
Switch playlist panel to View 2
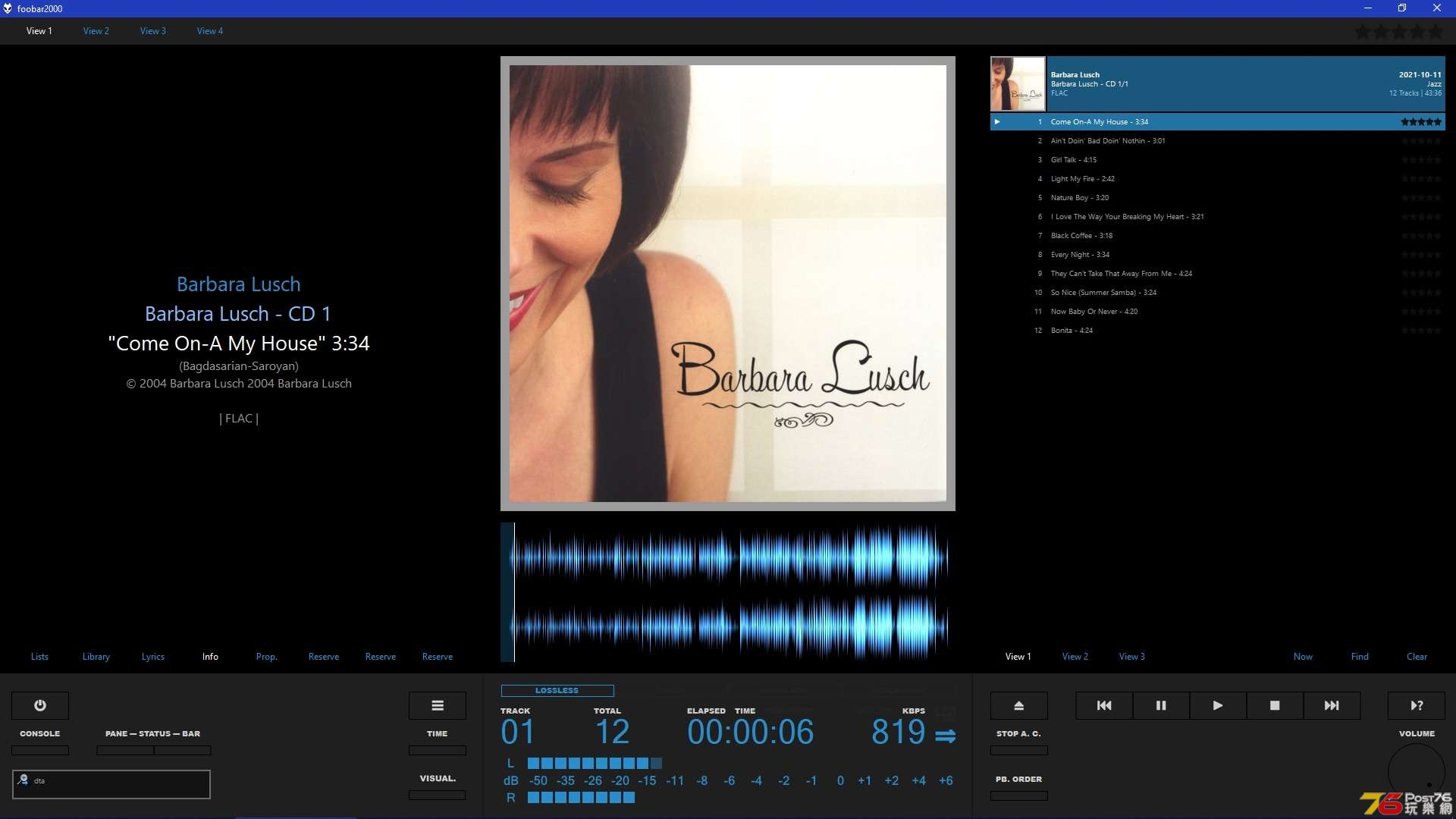1075,657
